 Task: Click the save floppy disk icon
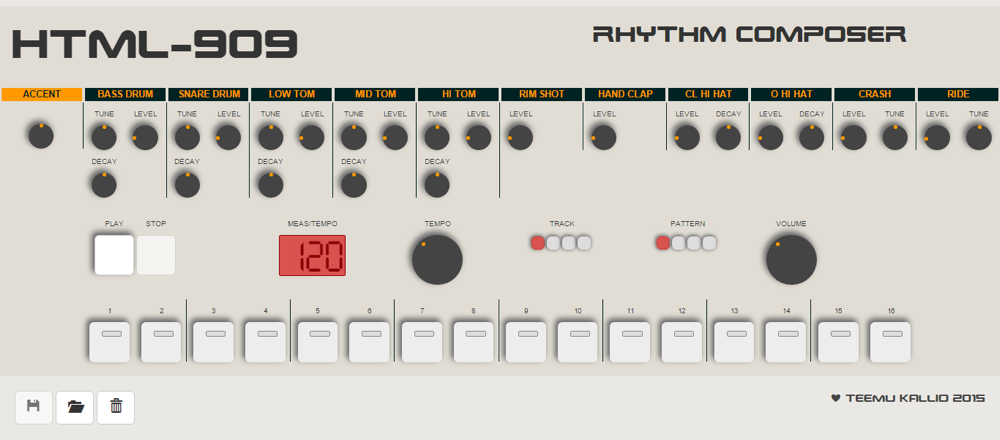[x=34, y=406]
